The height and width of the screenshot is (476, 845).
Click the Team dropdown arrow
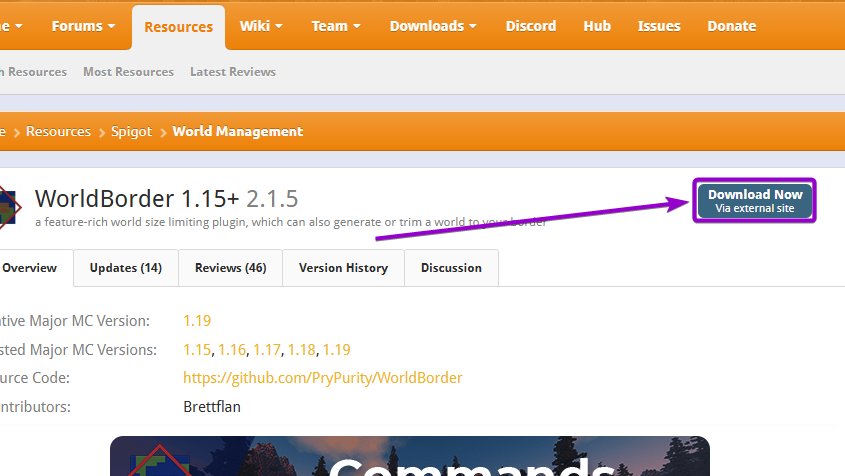tap(356, 26)
